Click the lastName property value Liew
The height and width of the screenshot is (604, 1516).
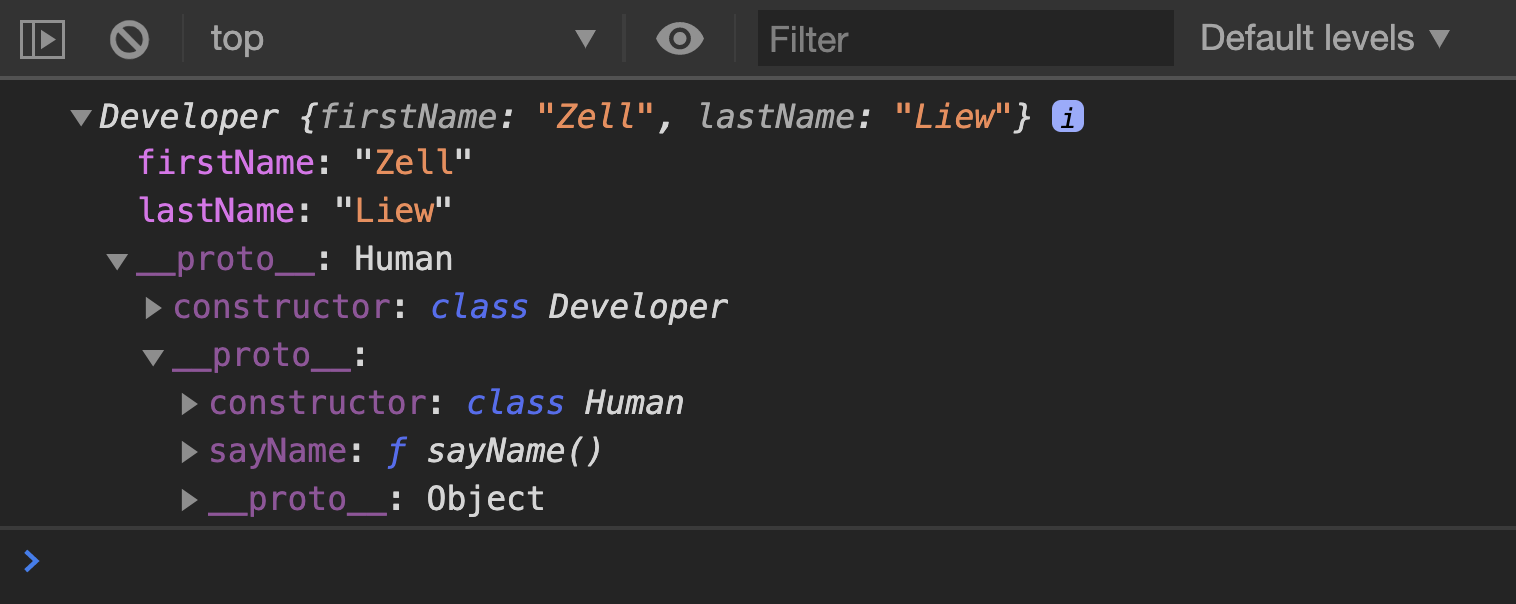tap(391, 210)
